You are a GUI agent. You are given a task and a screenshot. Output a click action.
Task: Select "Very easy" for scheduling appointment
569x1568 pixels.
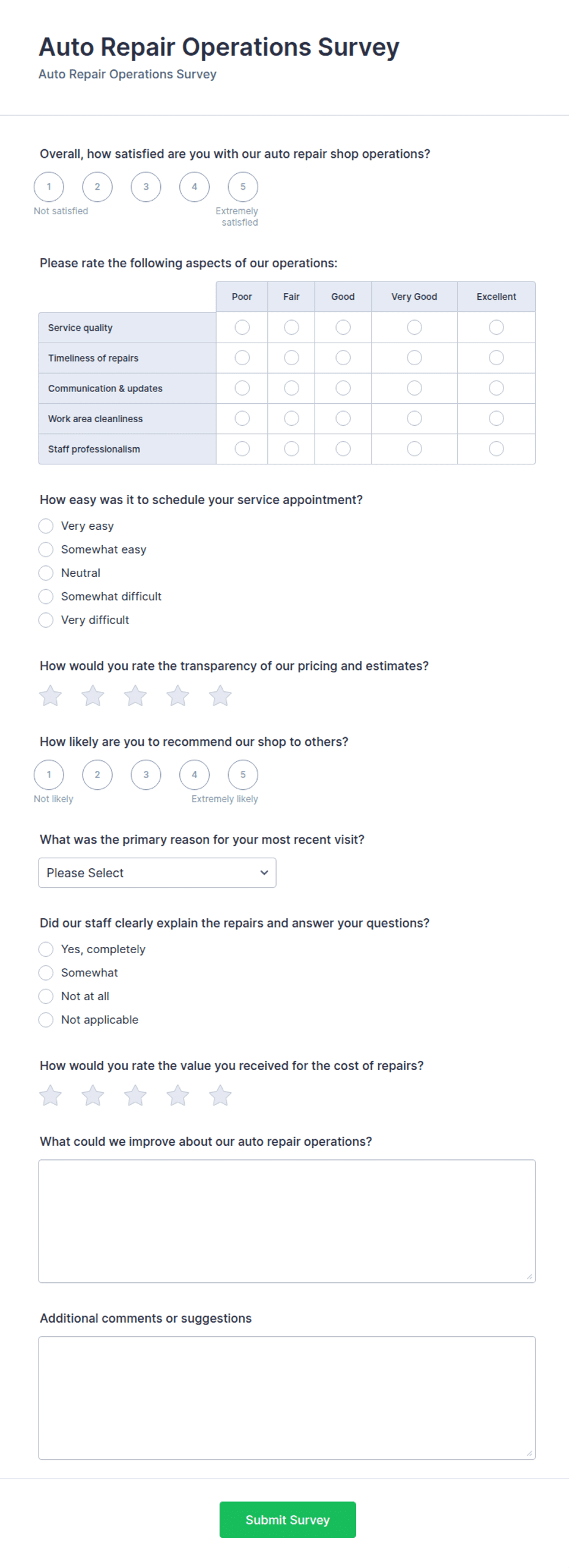[x=46, y=526]
